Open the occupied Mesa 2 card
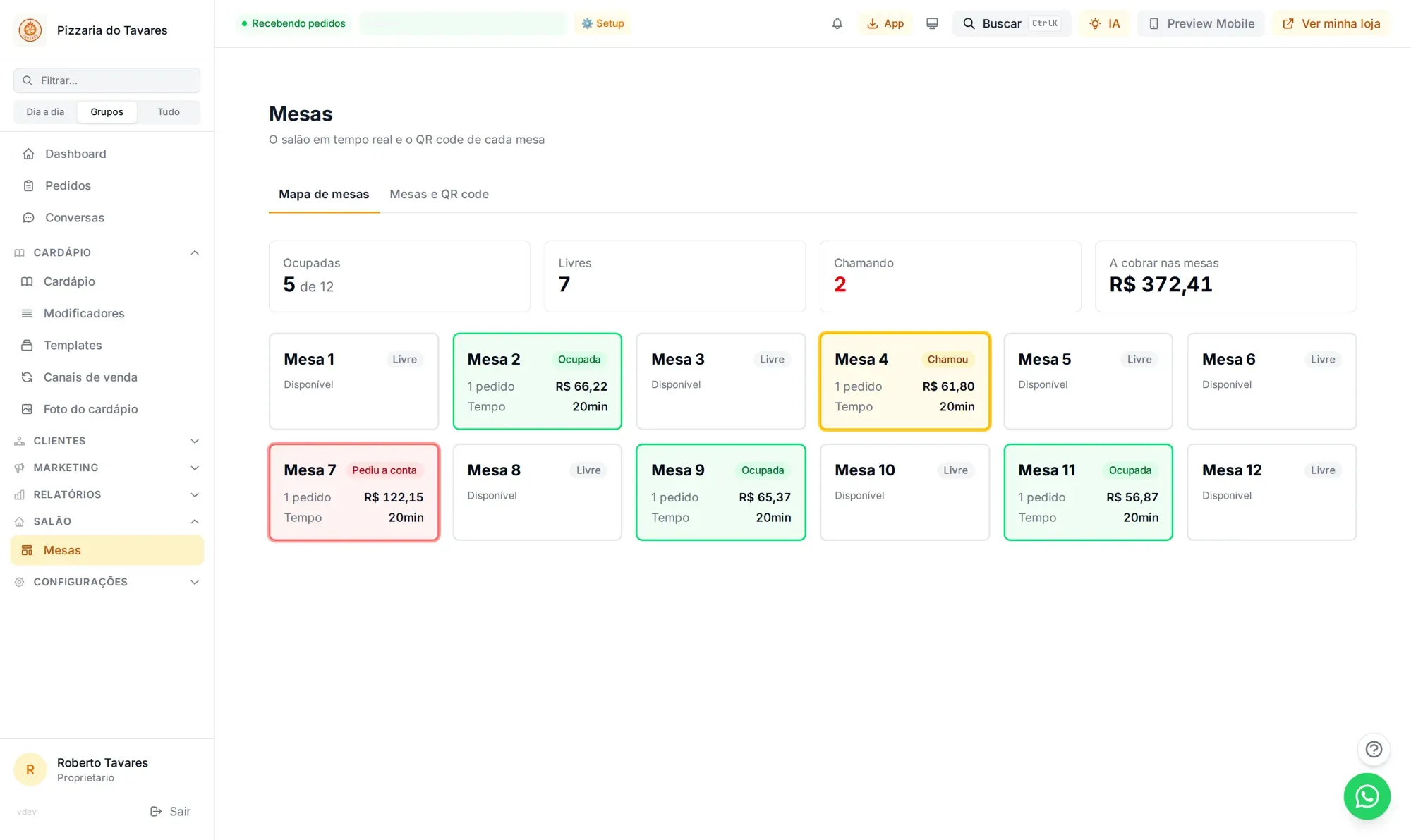 (x=537, y=381)
